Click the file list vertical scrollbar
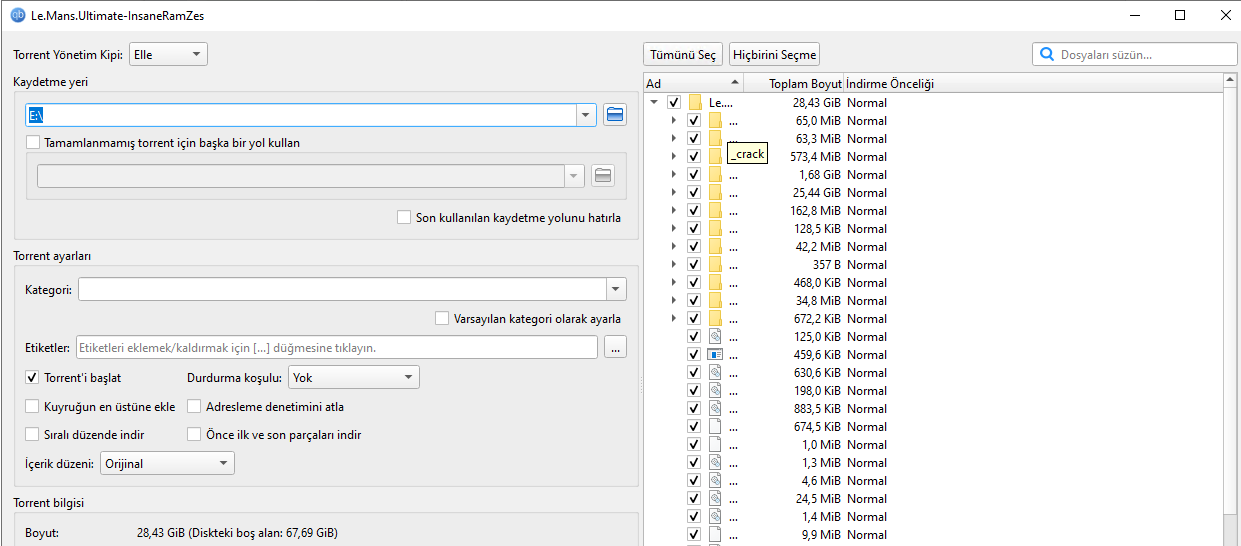This screenshot has height=546, width=1241. click(1231, 300)
